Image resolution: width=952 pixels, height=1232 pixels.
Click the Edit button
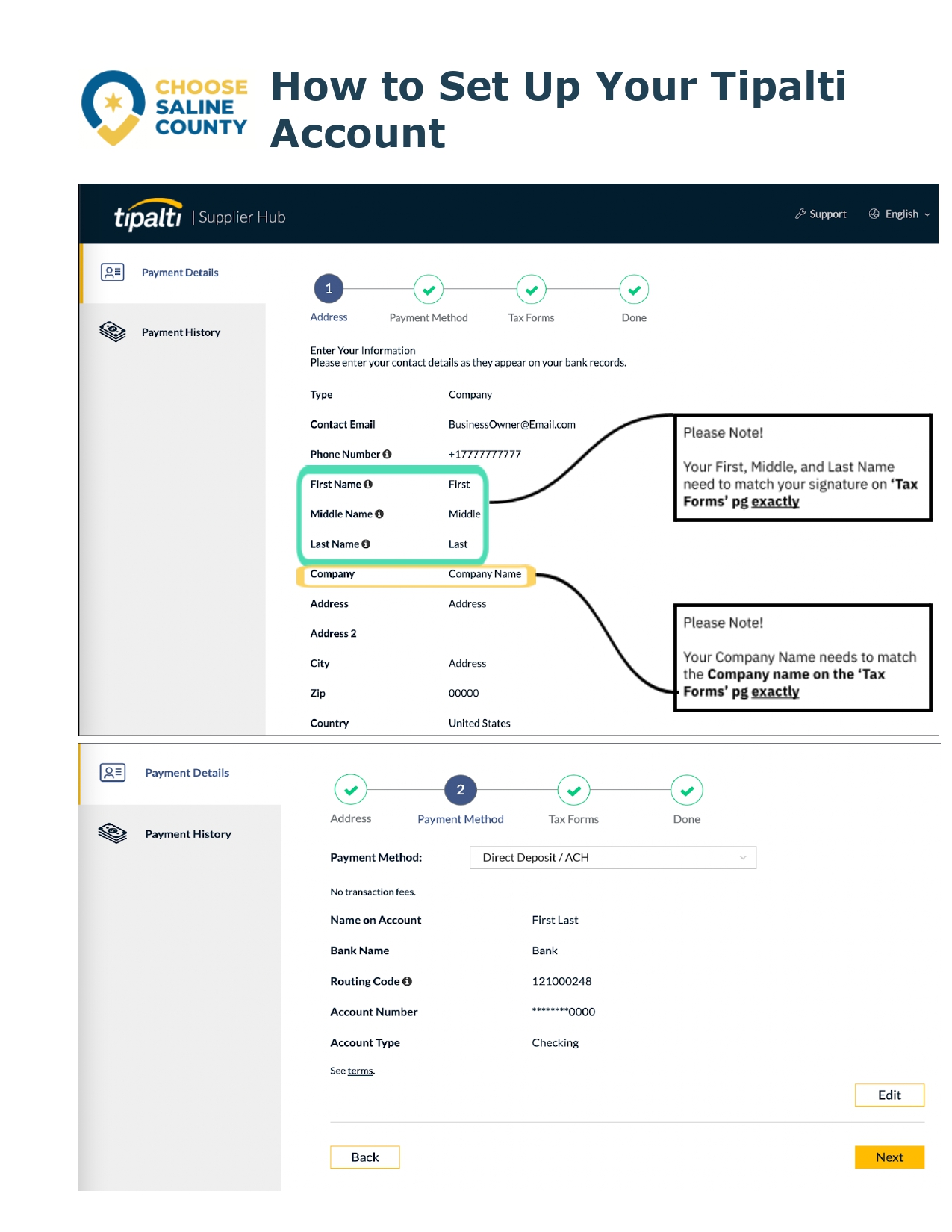(889, 1095)
